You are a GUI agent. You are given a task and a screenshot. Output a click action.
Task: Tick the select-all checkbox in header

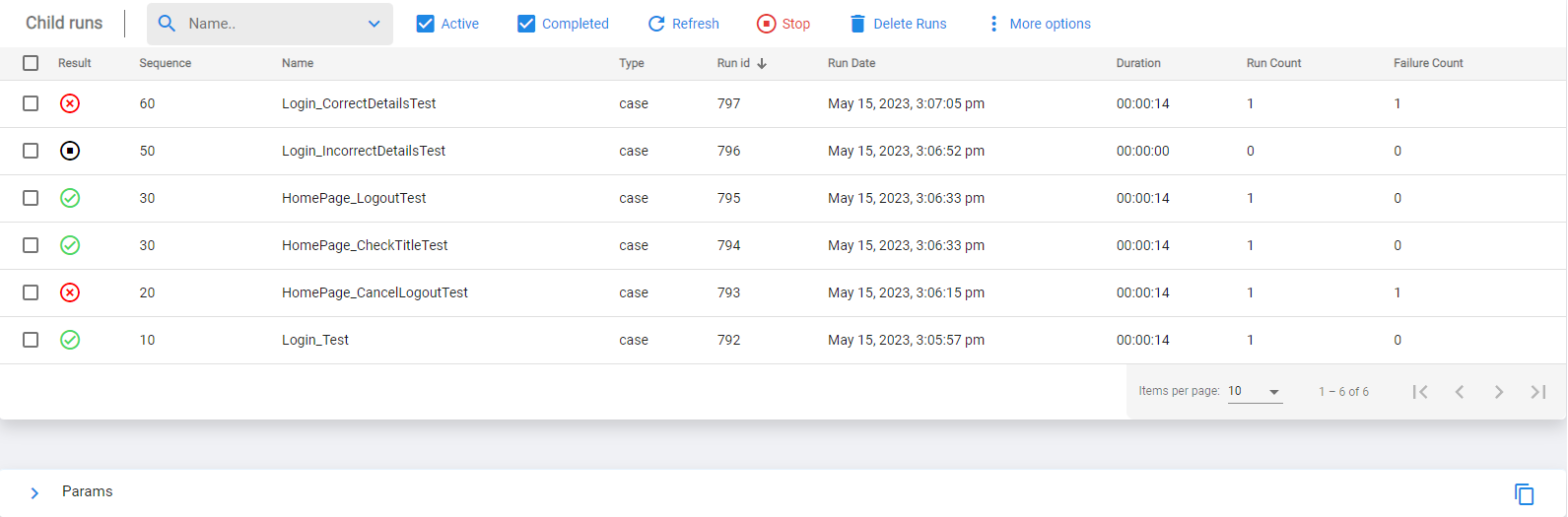pyautogui.click(x=31, y=63)
